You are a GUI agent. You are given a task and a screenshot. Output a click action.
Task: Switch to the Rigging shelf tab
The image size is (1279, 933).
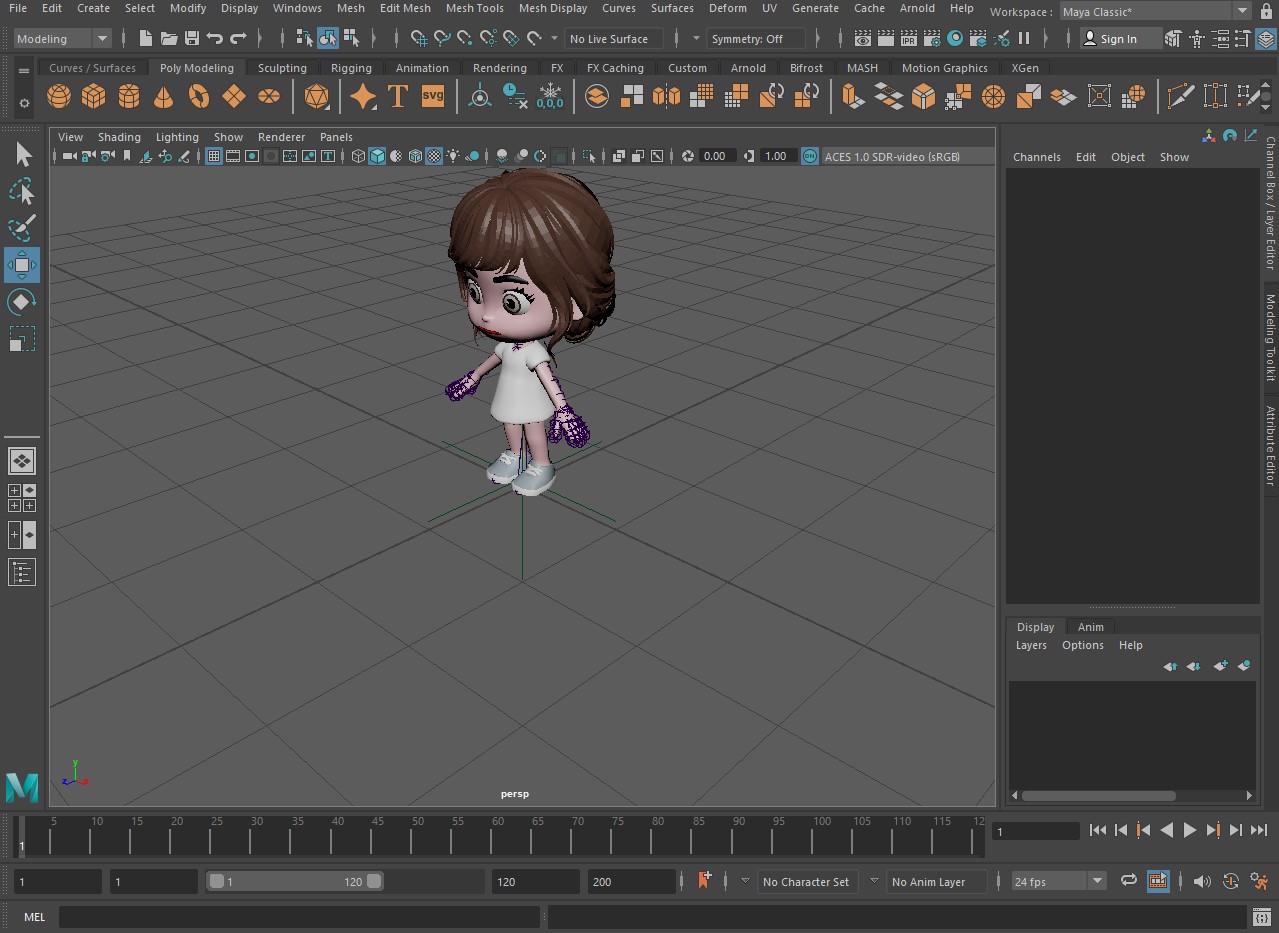click(x=351, y=68)
